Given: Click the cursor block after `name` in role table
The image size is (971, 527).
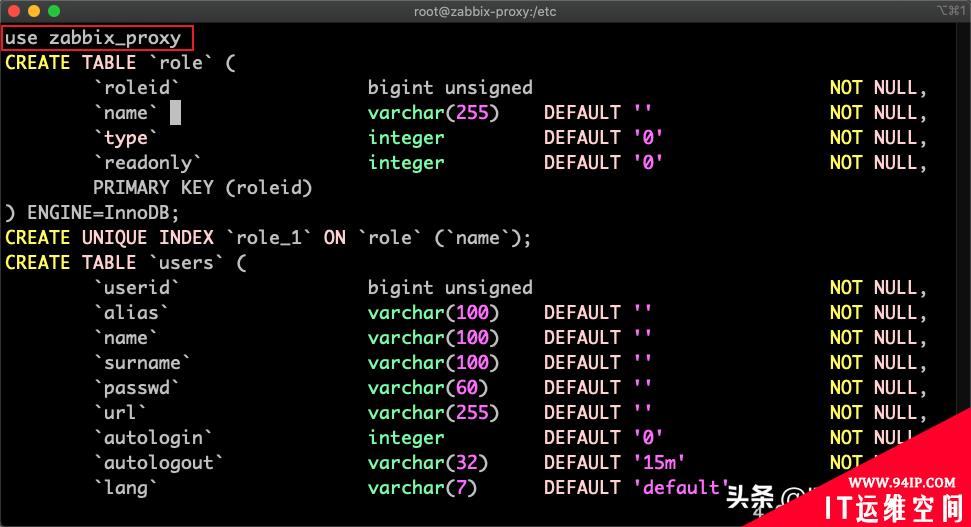Looking at the screenshot, I should pos(175,113).
